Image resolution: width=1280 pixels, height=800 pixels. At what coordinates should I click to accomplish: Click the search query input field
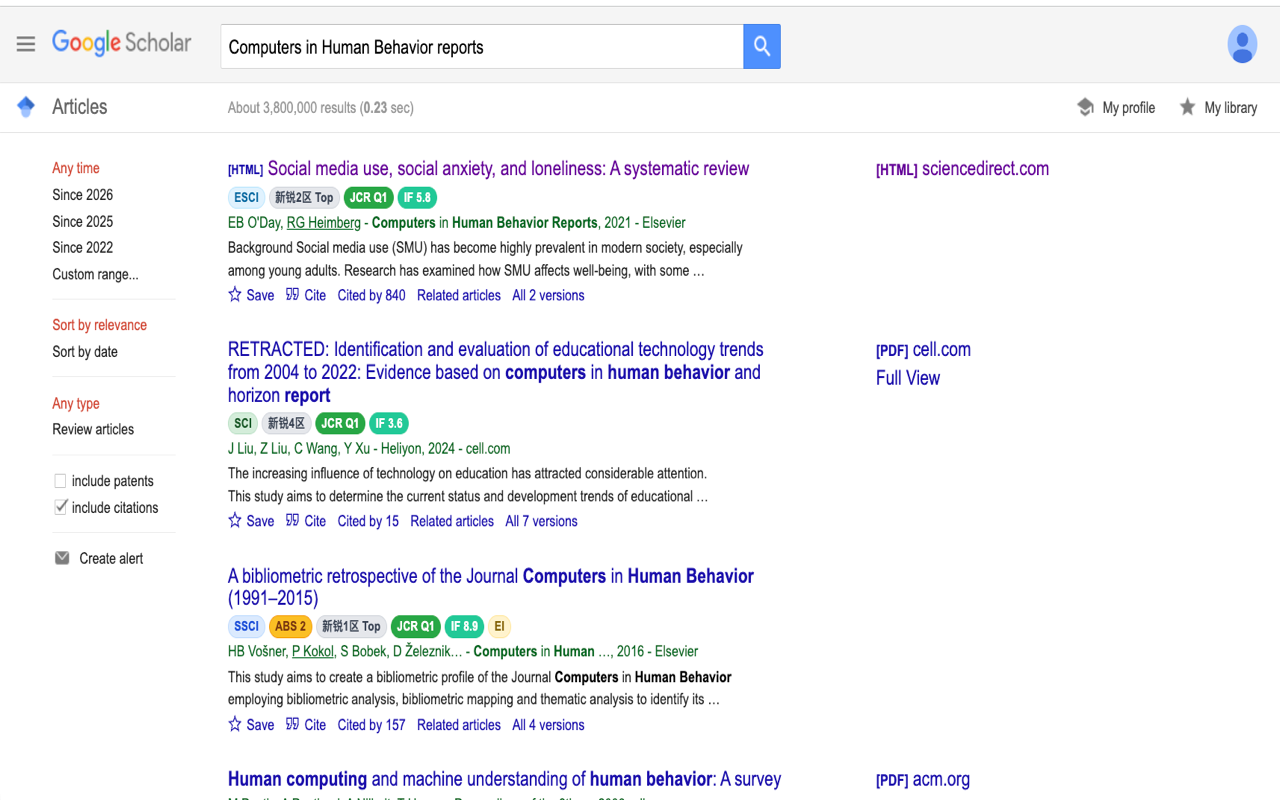[482, 47]
